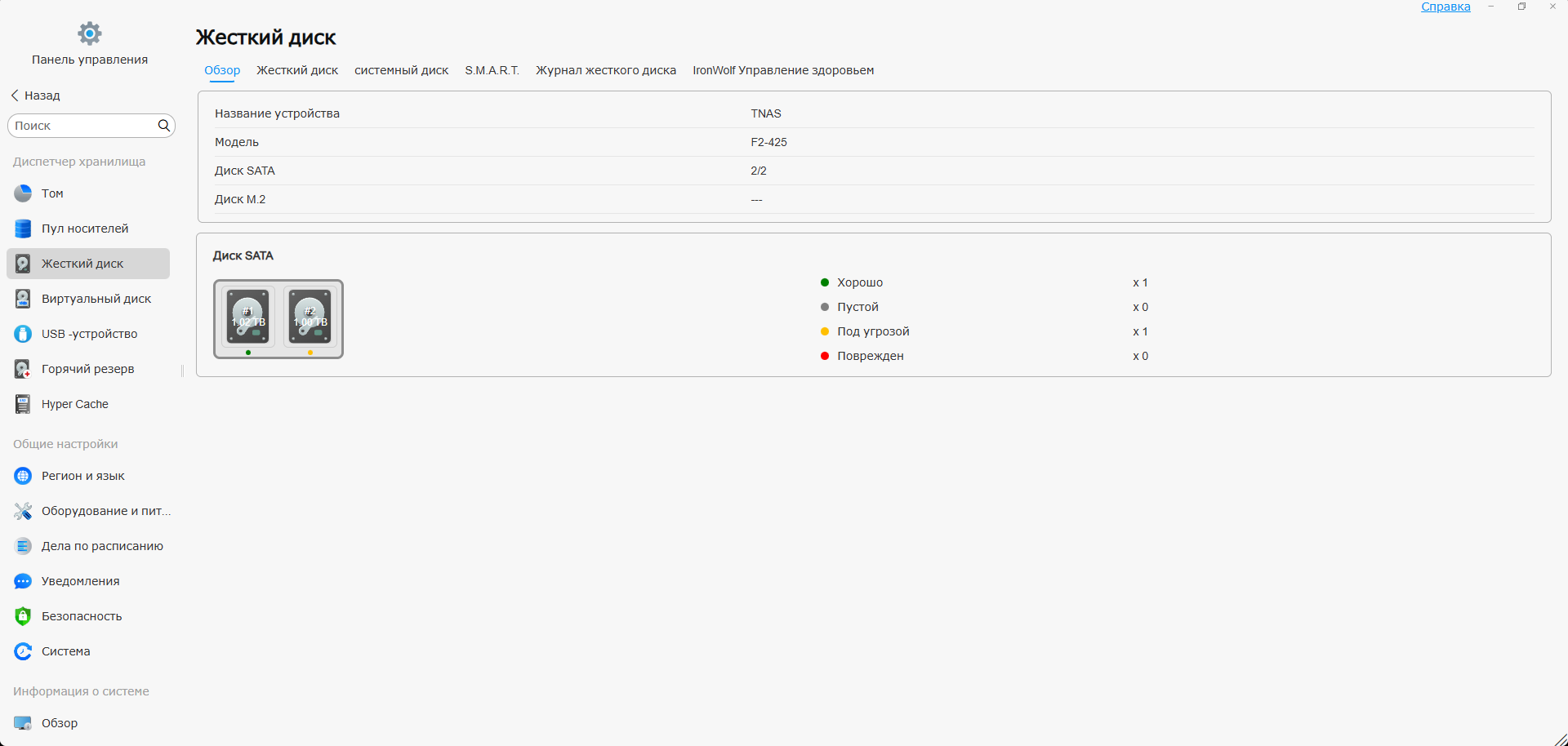The image size is (1568, 746).
Task: Restore the window with maximize button
Action: point(1521,7)
